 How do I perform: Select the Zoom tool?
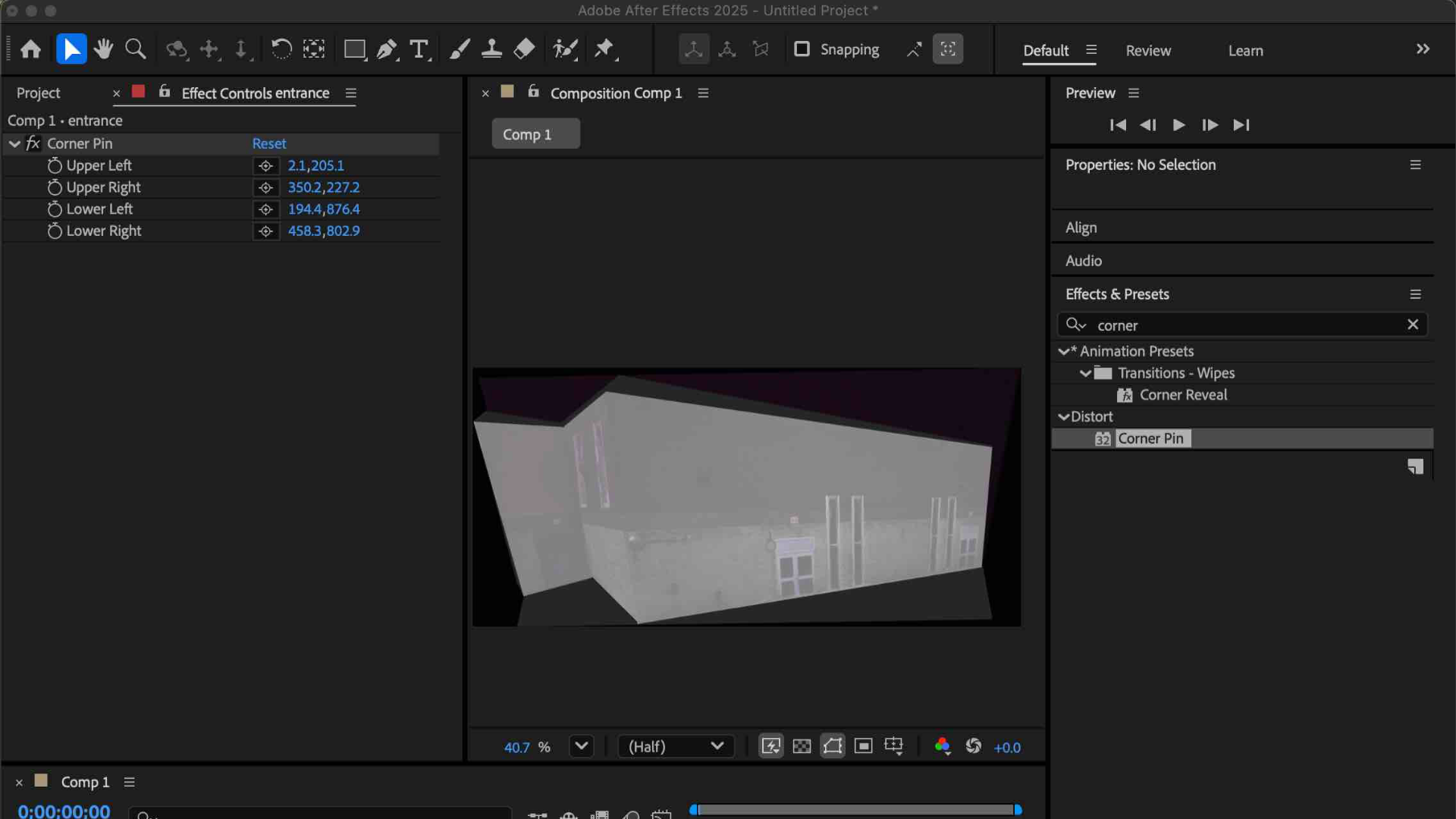tap(135, 49)
